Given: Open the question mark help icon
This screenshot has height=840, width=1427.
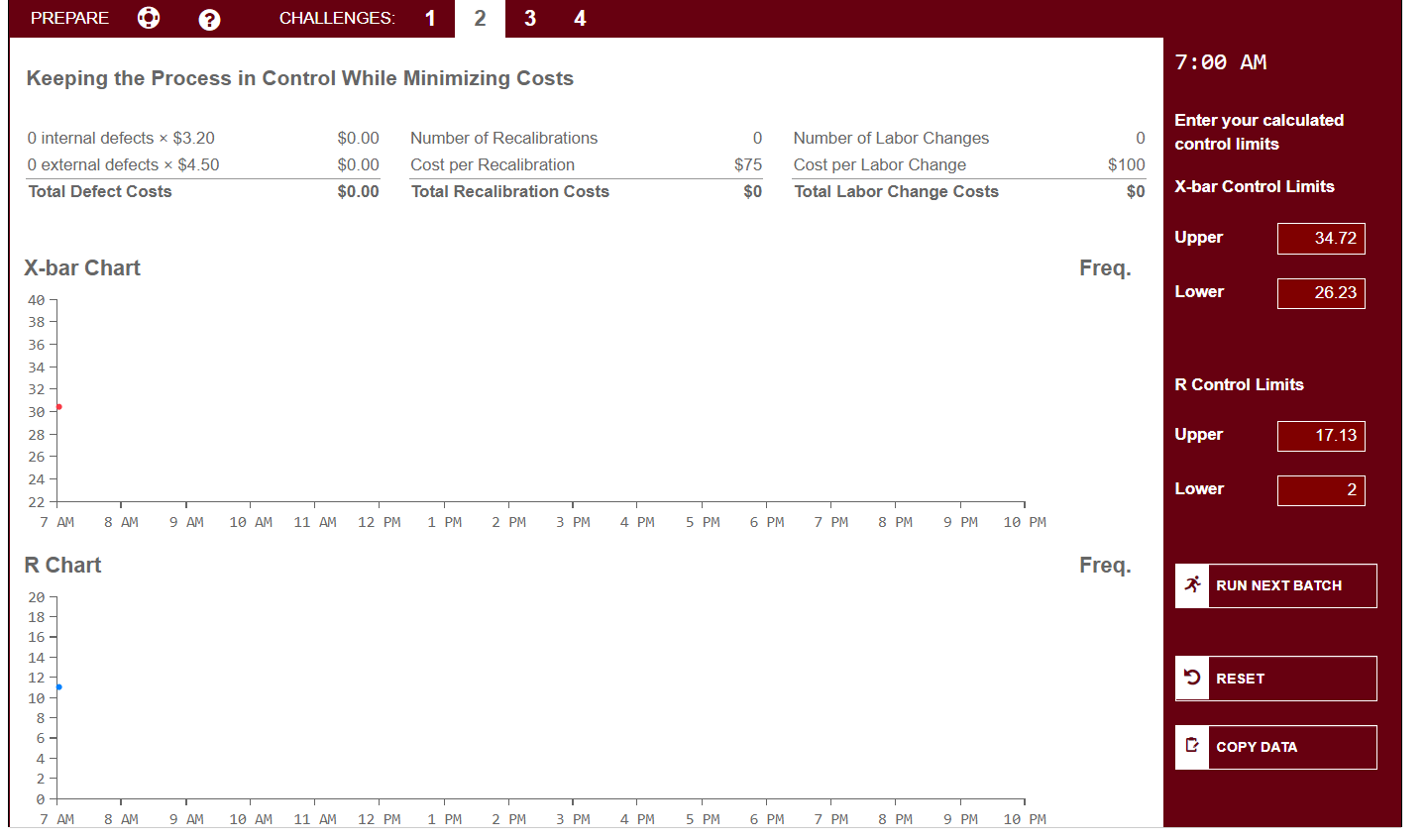Looking at the screenshot, I should pos(209,19).
